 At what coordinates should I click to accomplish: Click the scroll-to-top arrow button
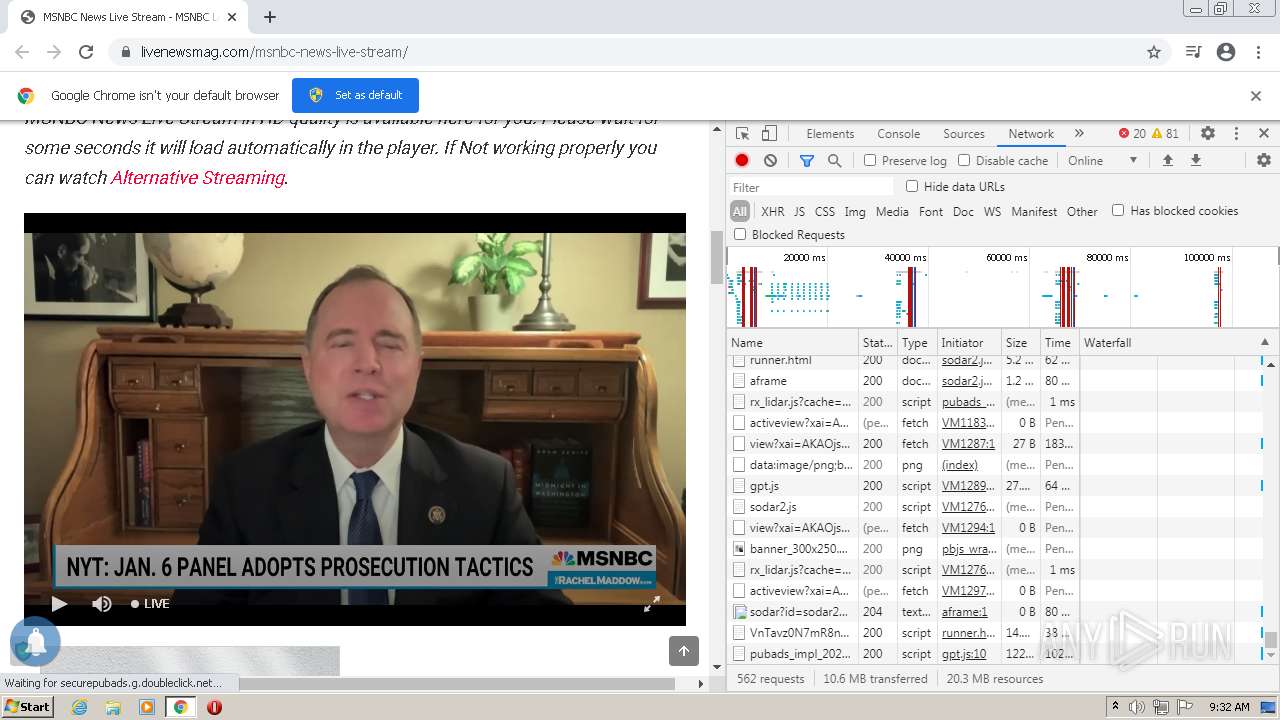pos(684,651)
